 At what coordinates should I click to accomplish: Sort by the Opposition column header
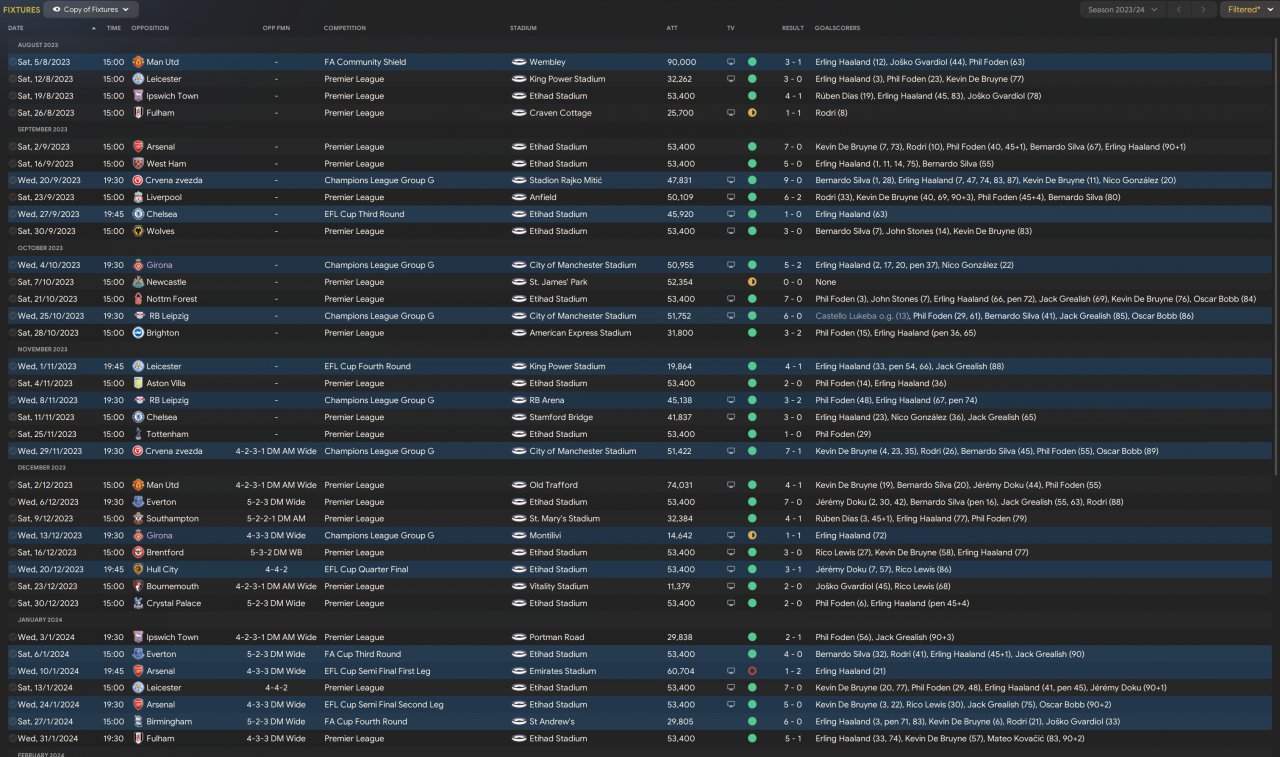coord(150,28)
